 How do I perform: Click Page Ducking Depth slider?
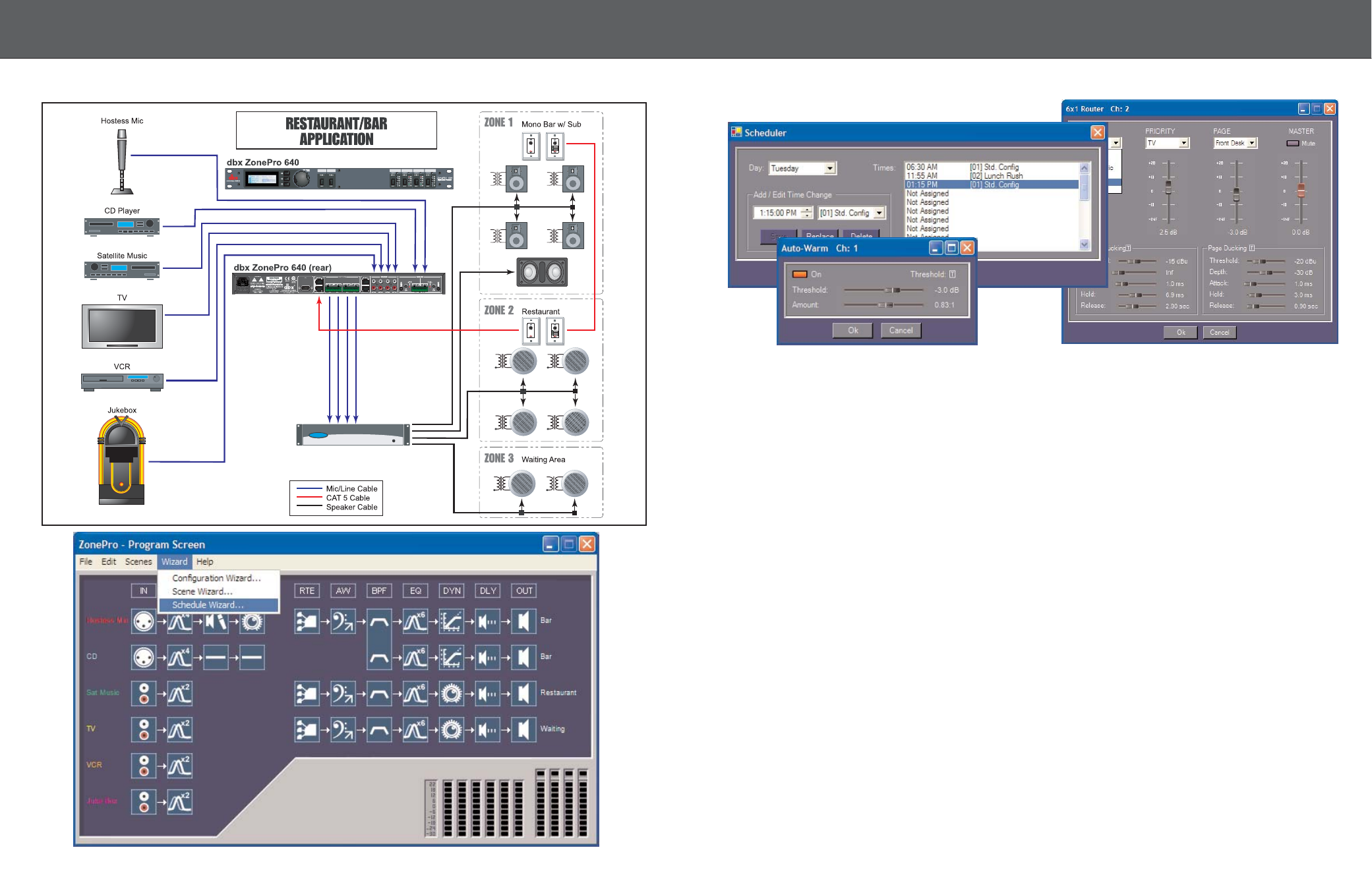[x=1266, y=272]
